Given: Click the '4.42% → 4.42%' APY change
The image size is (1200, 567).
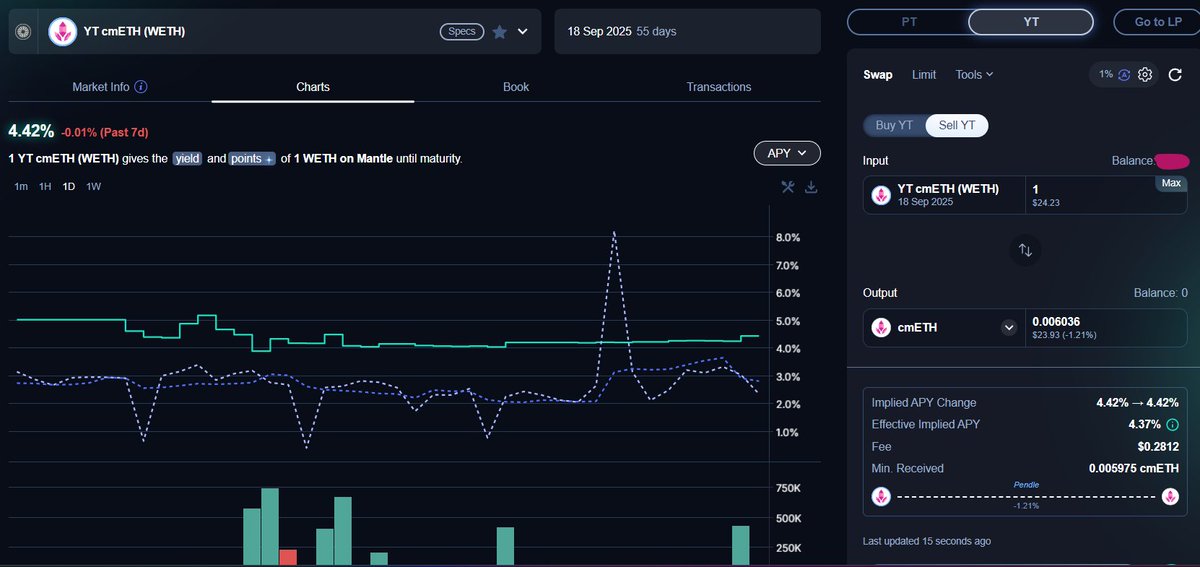Looking at the screenshot, I should click(x=1138, y=403).
